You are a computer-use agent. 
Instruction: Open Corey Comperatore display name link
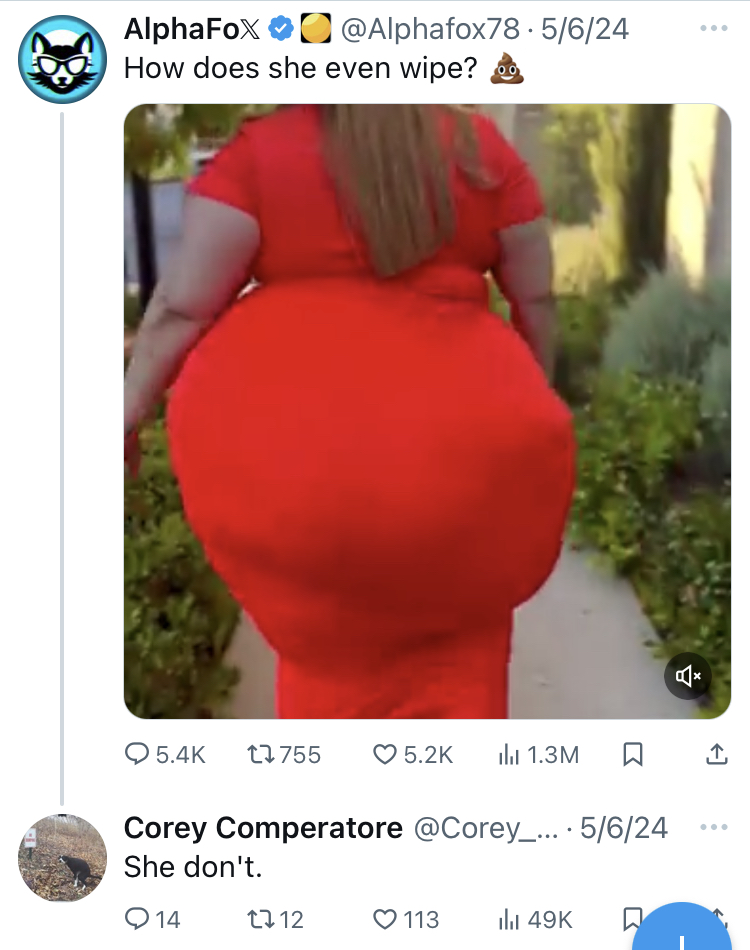(x=263, y=828)
